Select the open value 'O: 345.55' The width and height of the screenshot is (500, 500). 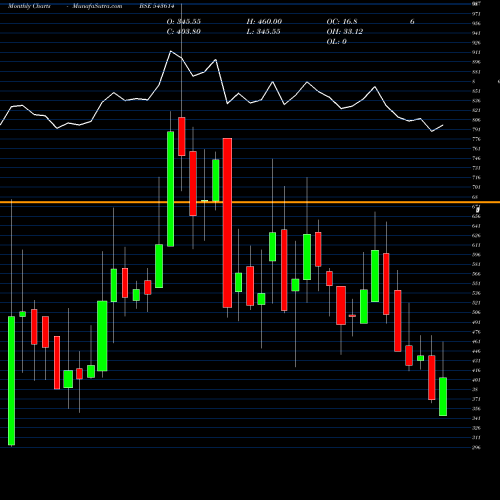[184, 21]
